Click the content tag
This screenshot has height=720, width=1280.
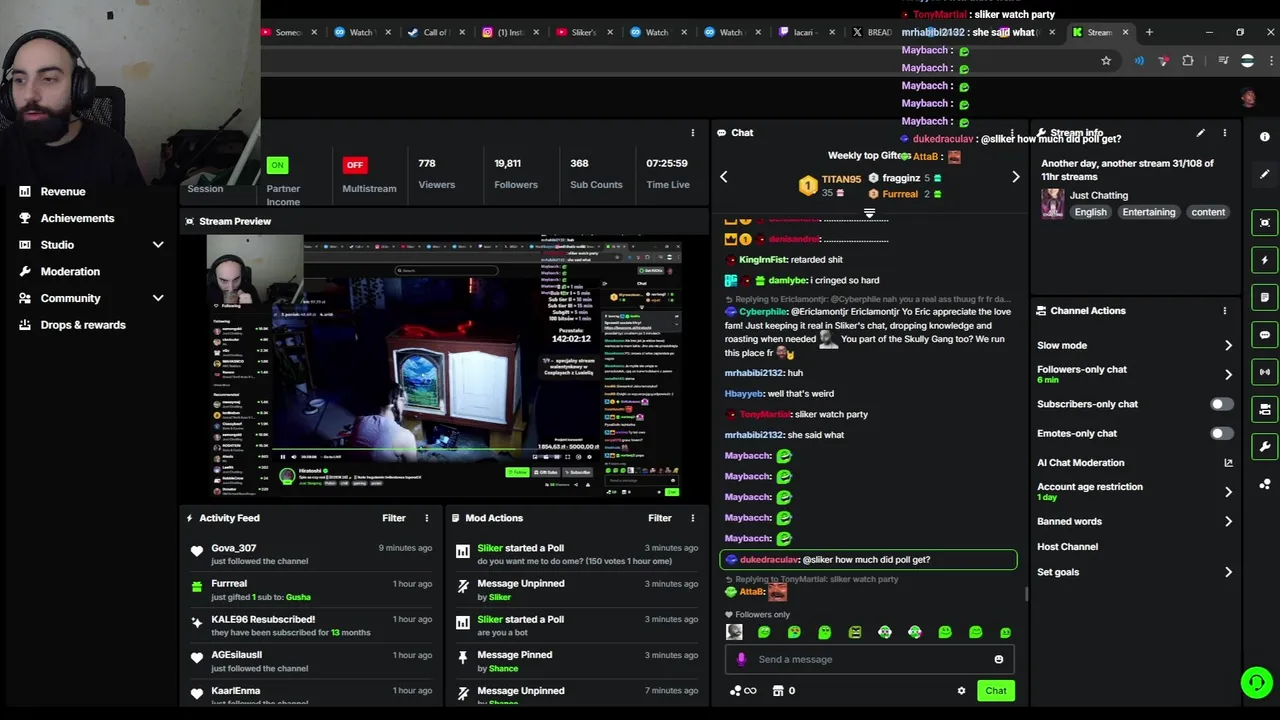(x=1208, y=212)
